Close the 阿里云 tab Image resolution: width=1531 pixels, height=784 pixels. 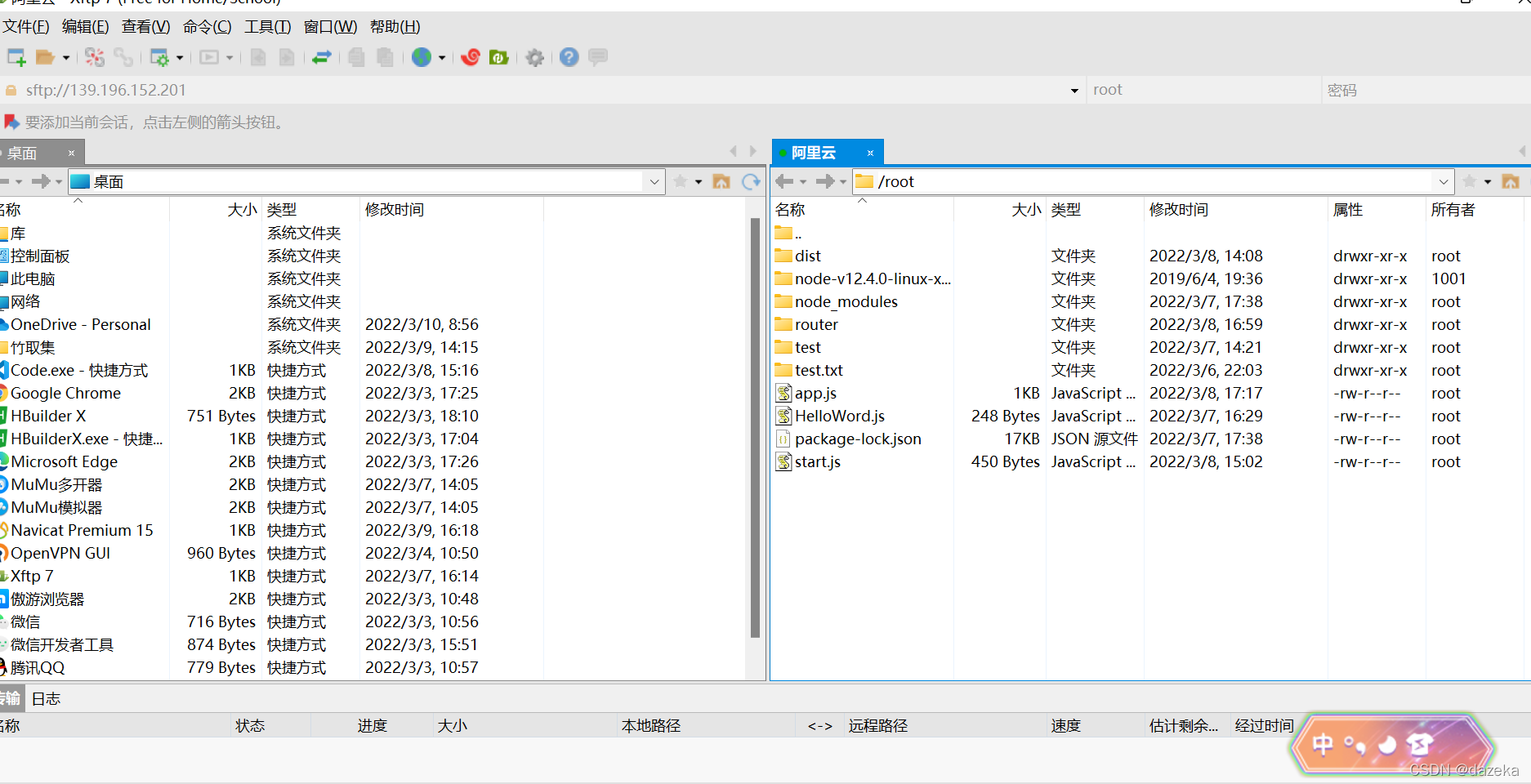(x=870, y=153)
